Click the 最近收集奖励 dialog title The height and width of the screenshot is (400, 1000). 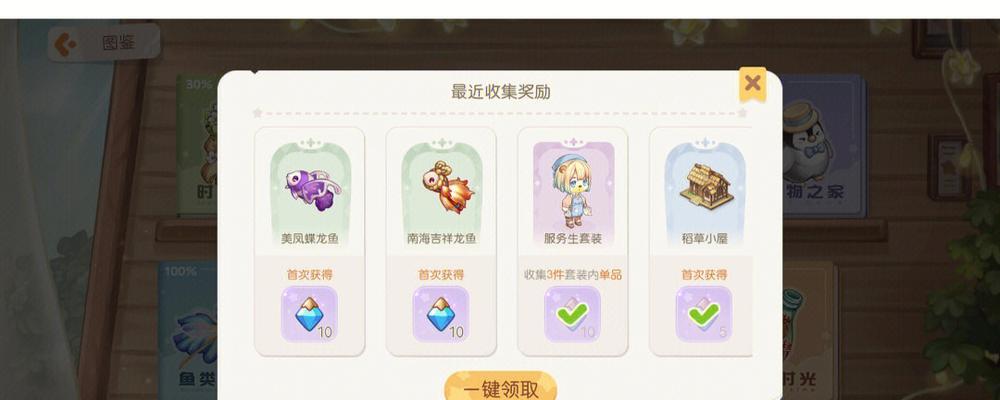(501, 92)
